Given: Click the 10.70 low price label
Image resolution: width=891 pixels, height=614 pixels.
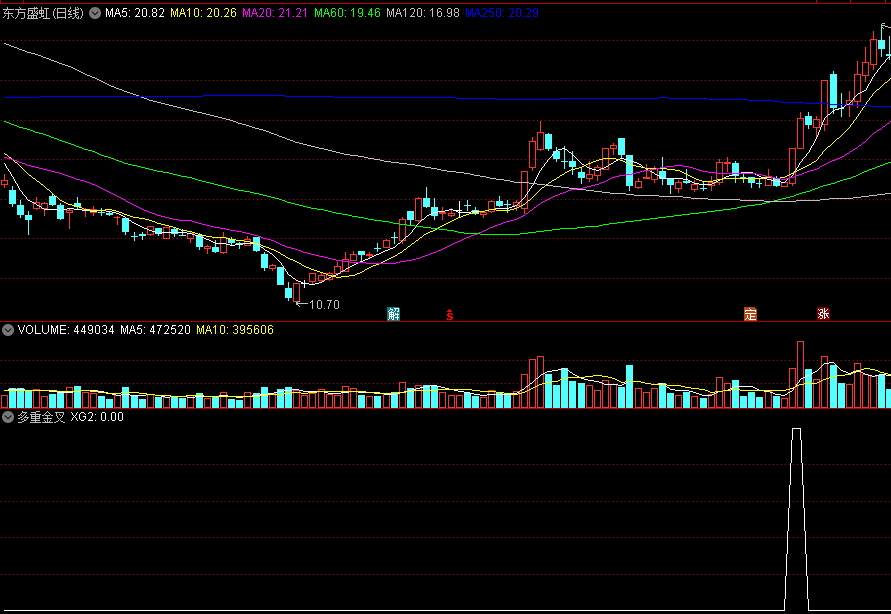Looking at the screenshot, I should click(x=324, y=305).
